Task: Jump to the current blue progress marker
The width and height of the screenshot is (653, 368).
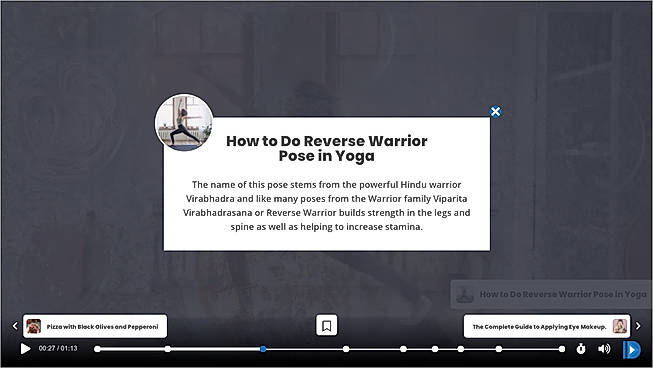Action: (x=263, y=349)
